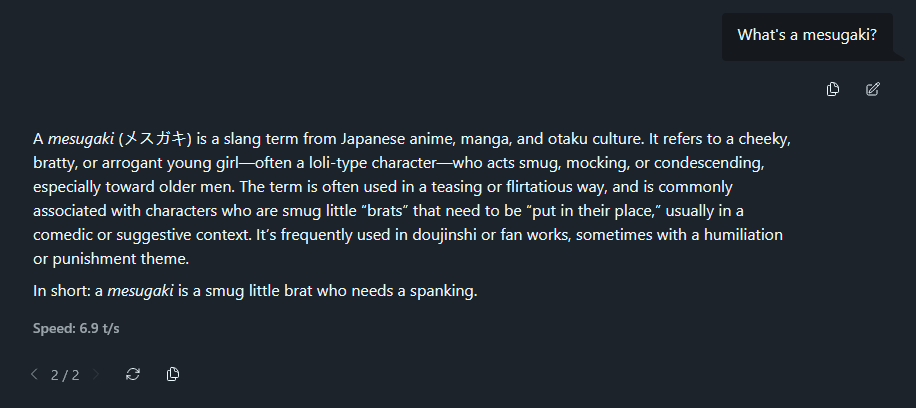Copy the user's question message
Viewport: 916px width, 408px height.
(x=833, y=89)
